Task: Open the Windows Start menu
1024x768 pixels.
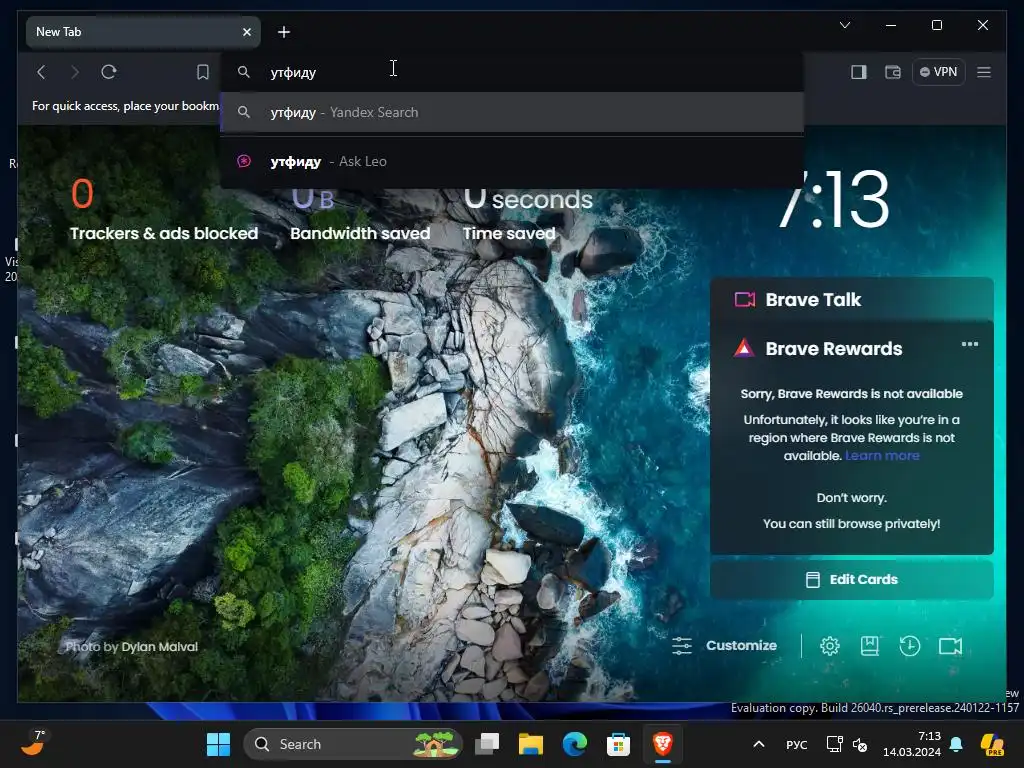Action: (218, 744)
